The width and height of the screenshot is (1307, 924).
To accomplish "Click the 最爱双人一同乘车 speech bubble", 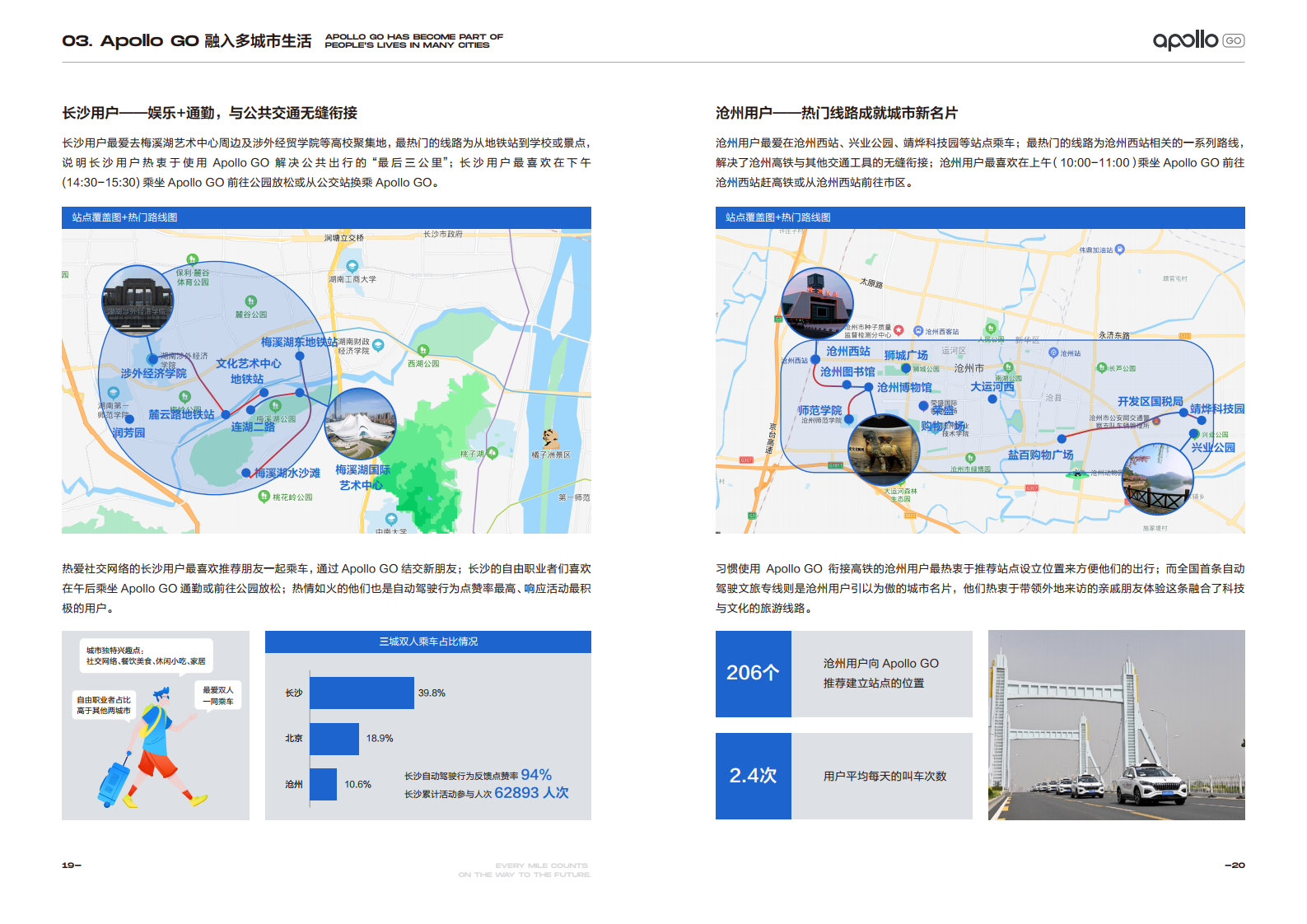I will [218, 696].
